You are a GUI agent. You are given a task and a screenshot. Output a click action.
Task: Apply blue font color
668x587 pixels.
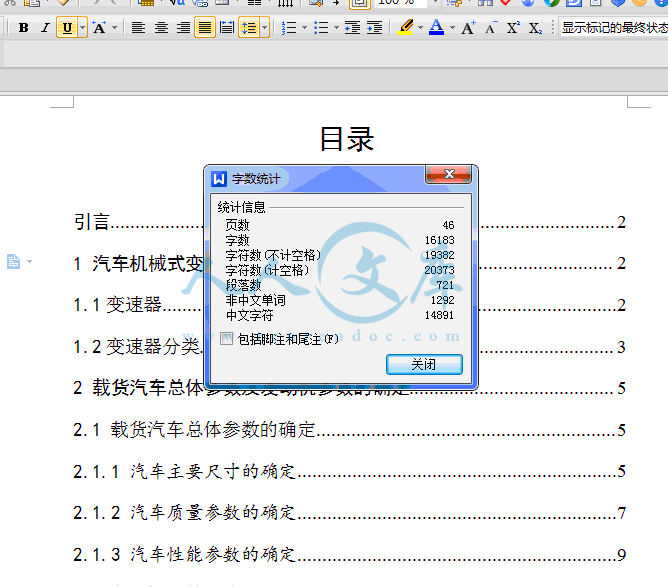click(x=436, y=28)
